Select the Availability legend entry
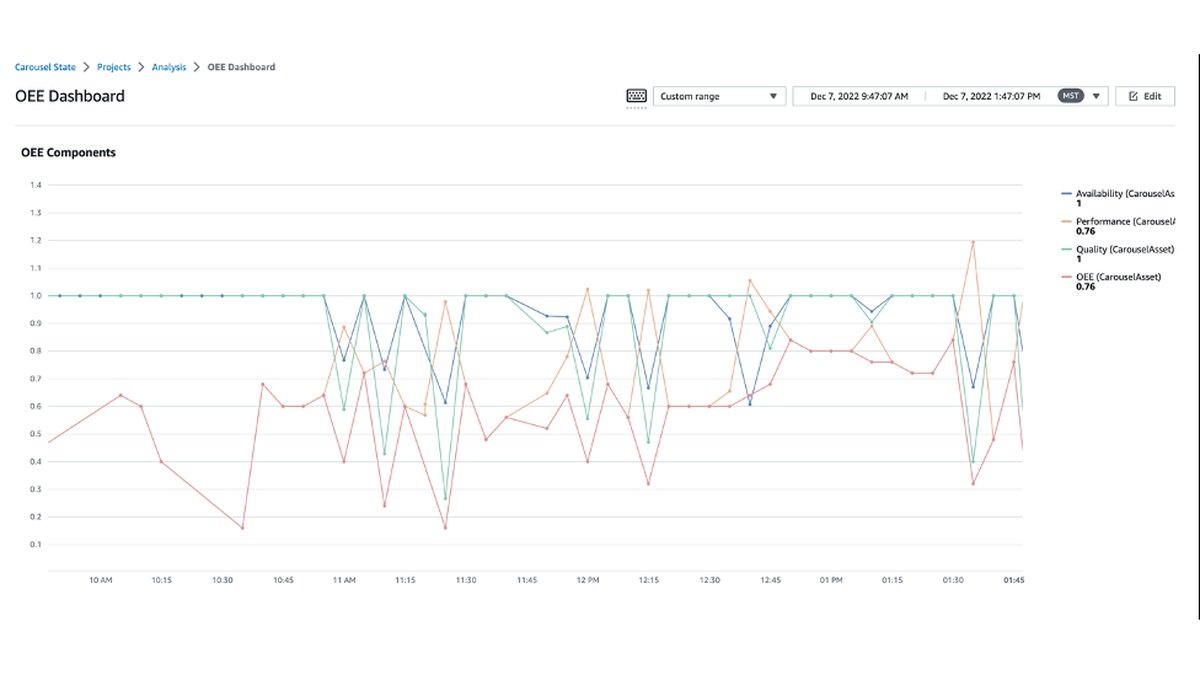Screen dimensions: 1200x675 1117,197
